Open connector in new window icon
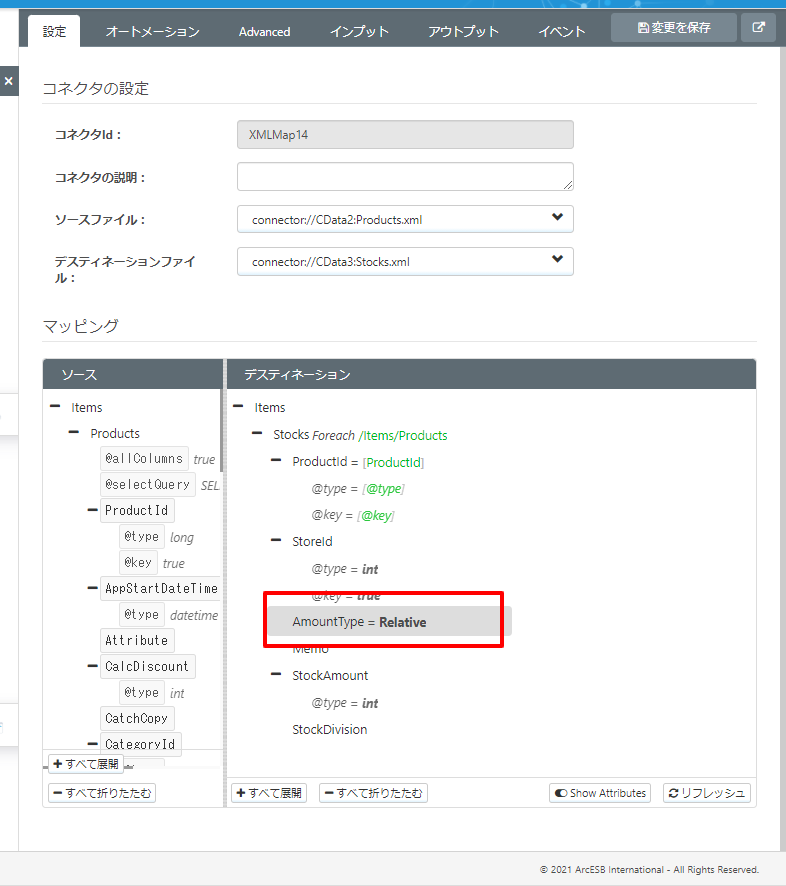The width and height of the screenshot is (786, 886). pos(758,27)
